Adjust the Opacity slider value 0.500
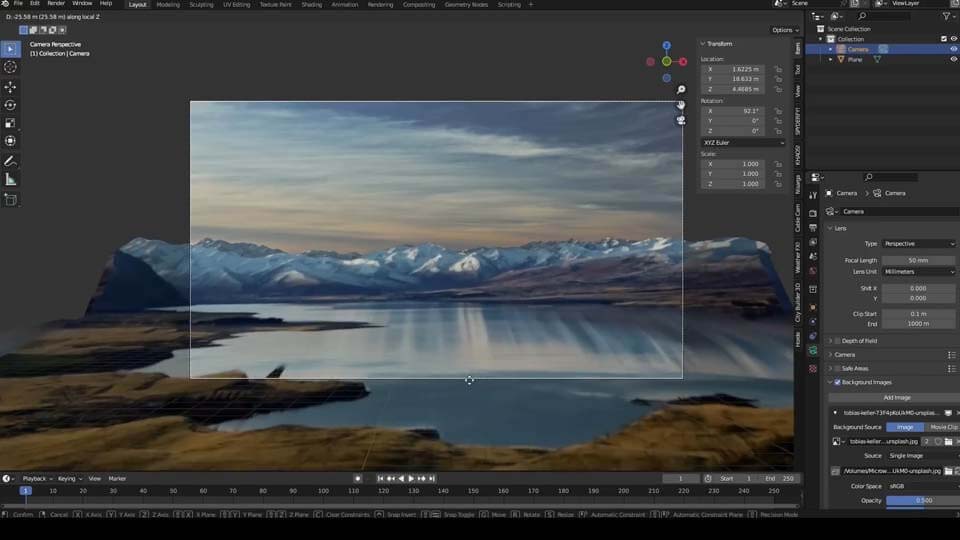Viewport: 960px width, 540px height. coord(923,501)
